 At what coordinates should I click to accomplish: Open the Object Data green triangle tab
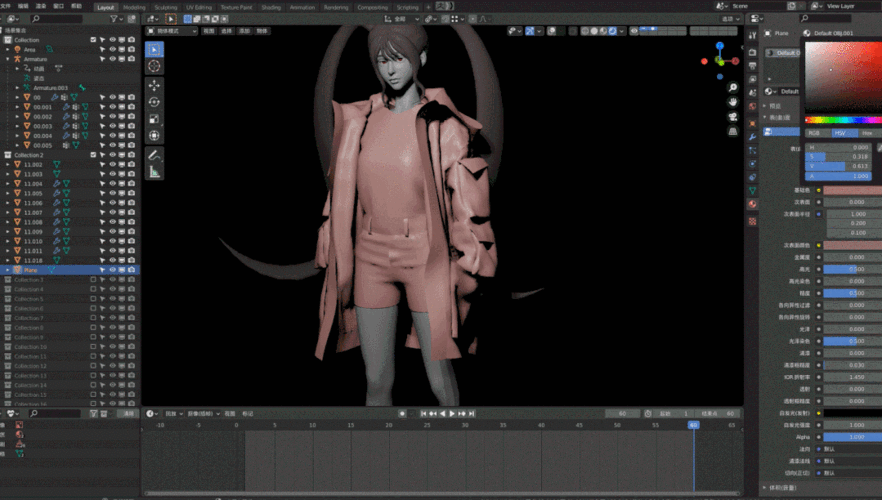[753, 191]
